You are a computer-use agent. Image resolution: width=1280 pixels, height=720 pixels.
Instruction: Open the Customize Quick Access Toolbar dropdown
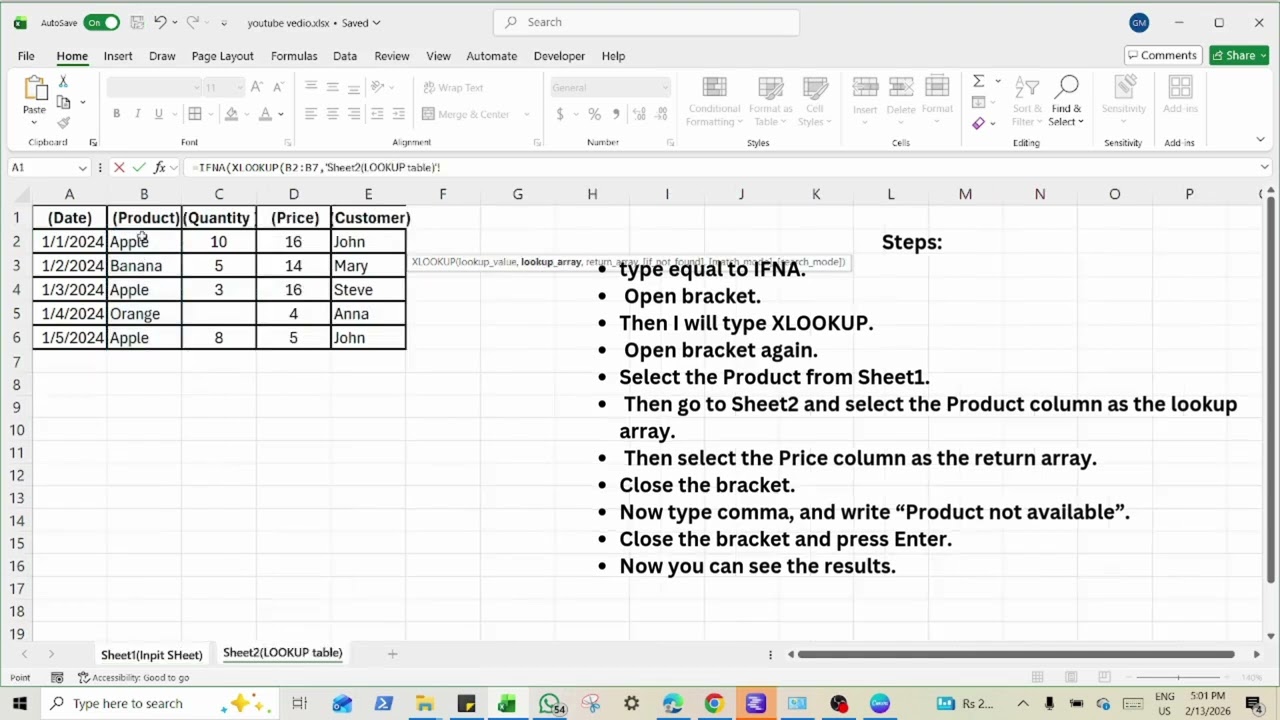pyautogui.click(x=224, y=22)
